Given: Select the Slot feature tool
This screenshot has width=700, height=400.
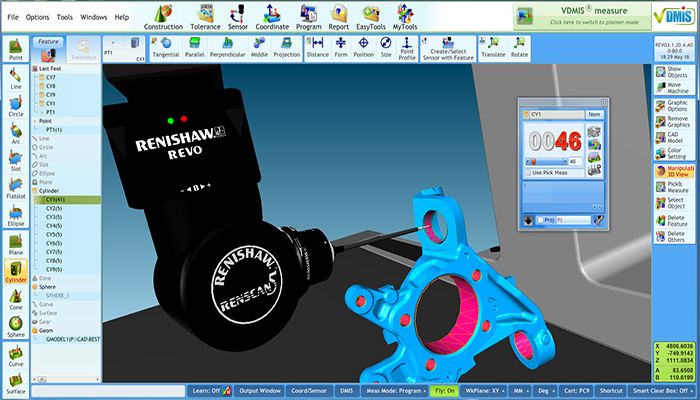Looking at the screenshot, I should click(16, 161).
